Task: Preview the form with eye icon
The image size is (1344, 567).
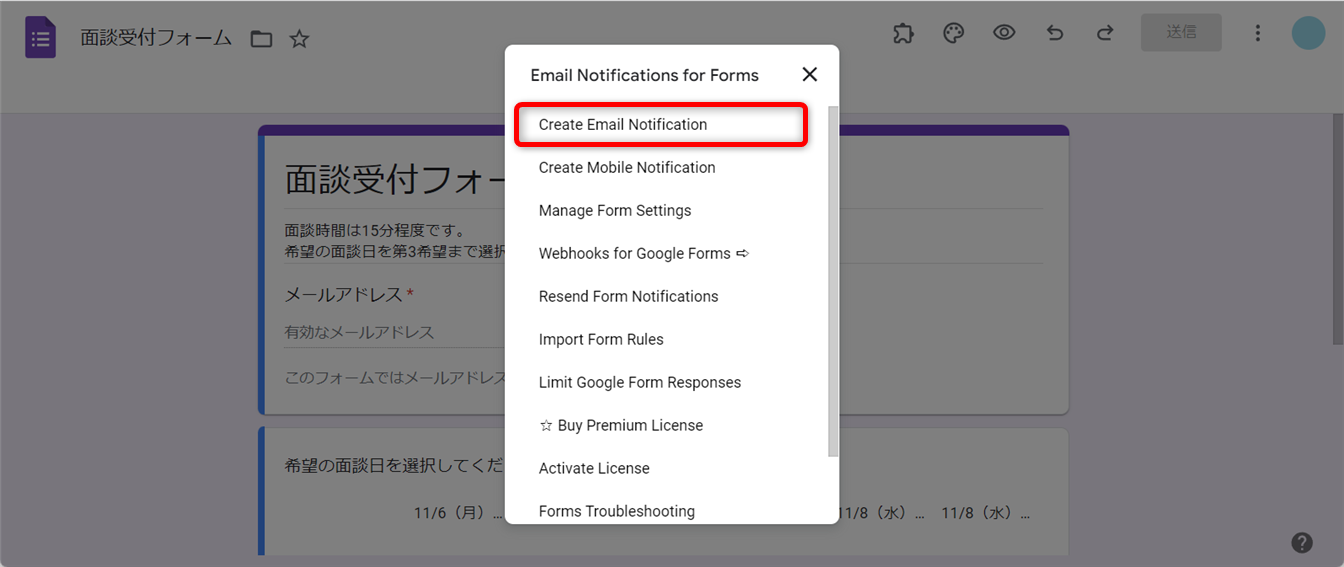Action: (x=1004, y=33)
